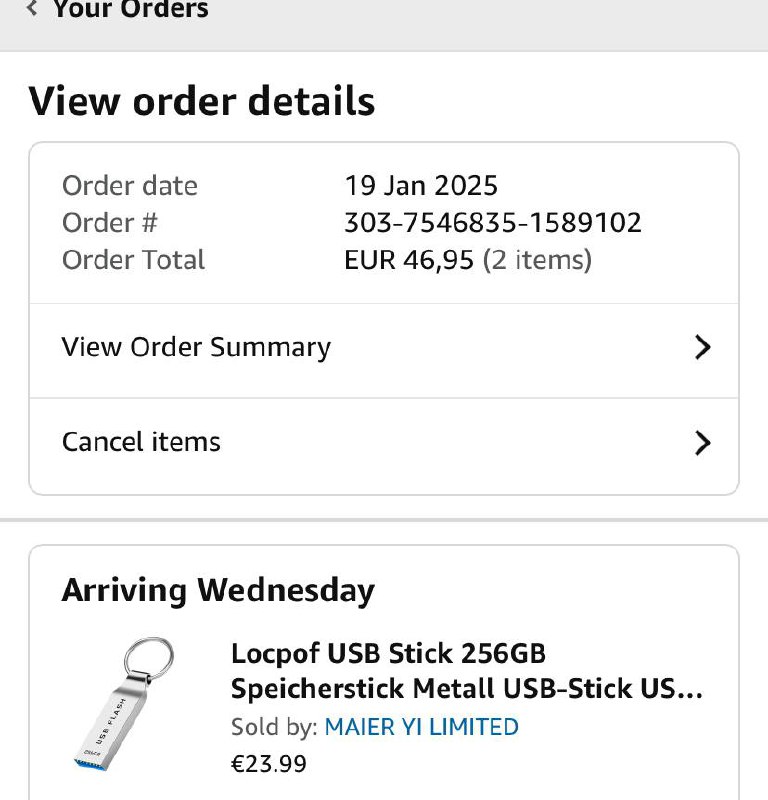768x800 pixels.
Task: Click the date 19 Jan 2025
Action: point(421,186)
